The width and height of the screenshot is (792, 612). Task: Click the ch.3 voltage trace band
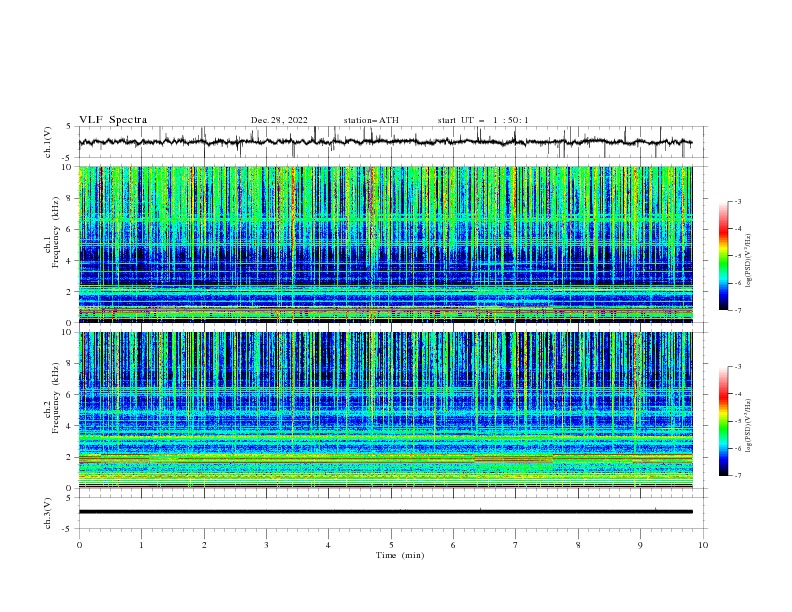[x=385, y=512]
